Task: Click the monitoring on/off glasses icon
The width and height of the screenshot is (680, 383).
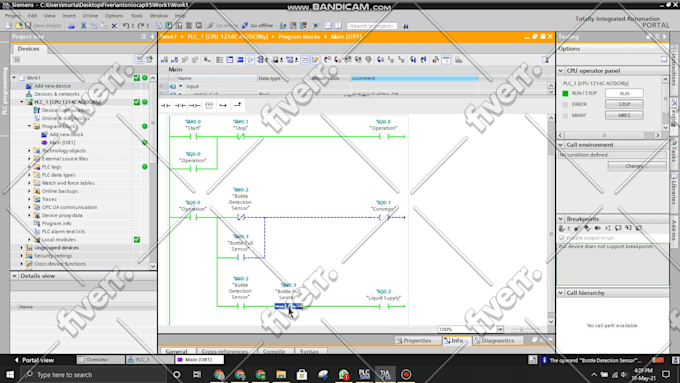Action: pos(446,60)
